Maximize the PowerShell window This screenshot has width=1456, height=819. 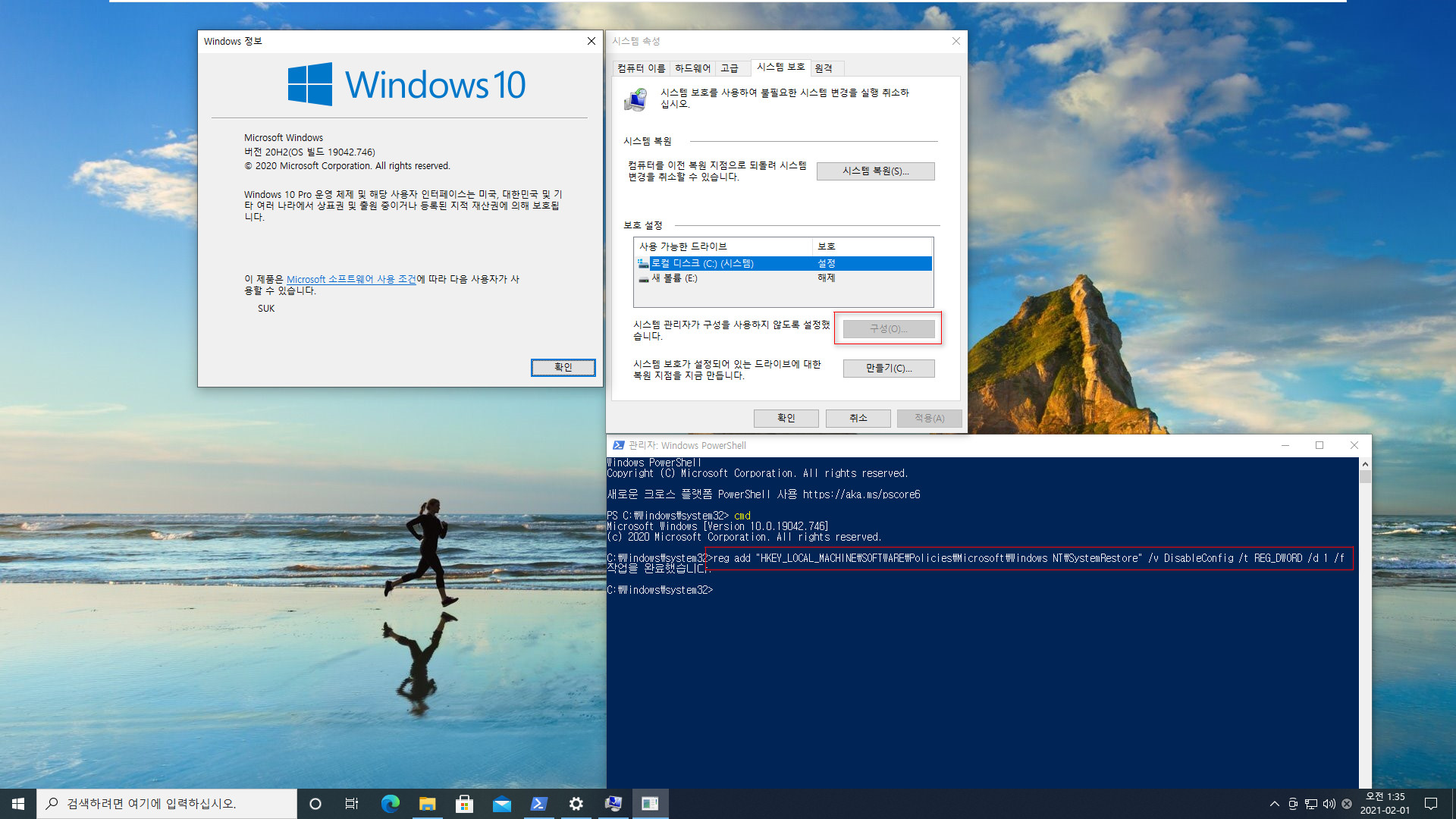pyautogui.click(x=1319, y=445)
